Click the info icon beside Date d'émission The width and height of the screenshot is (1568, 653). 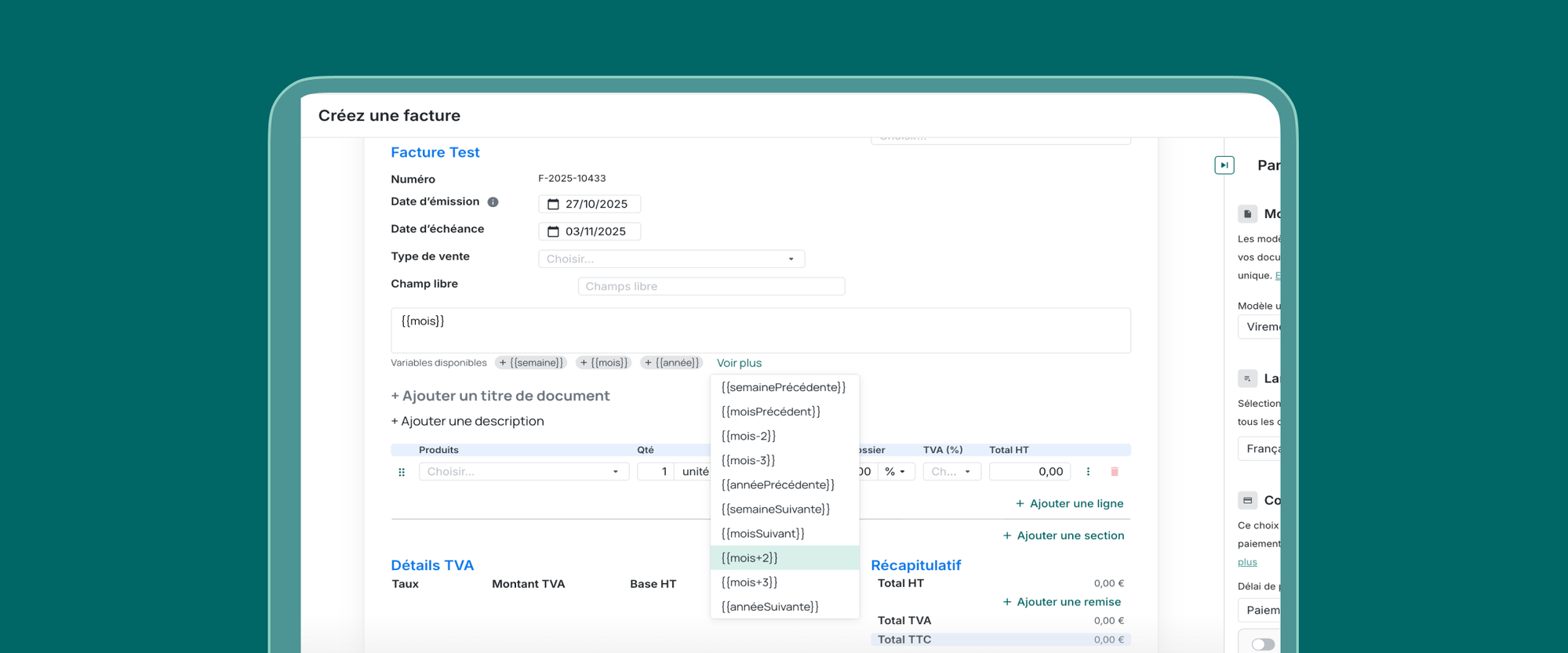click(493, 202)
